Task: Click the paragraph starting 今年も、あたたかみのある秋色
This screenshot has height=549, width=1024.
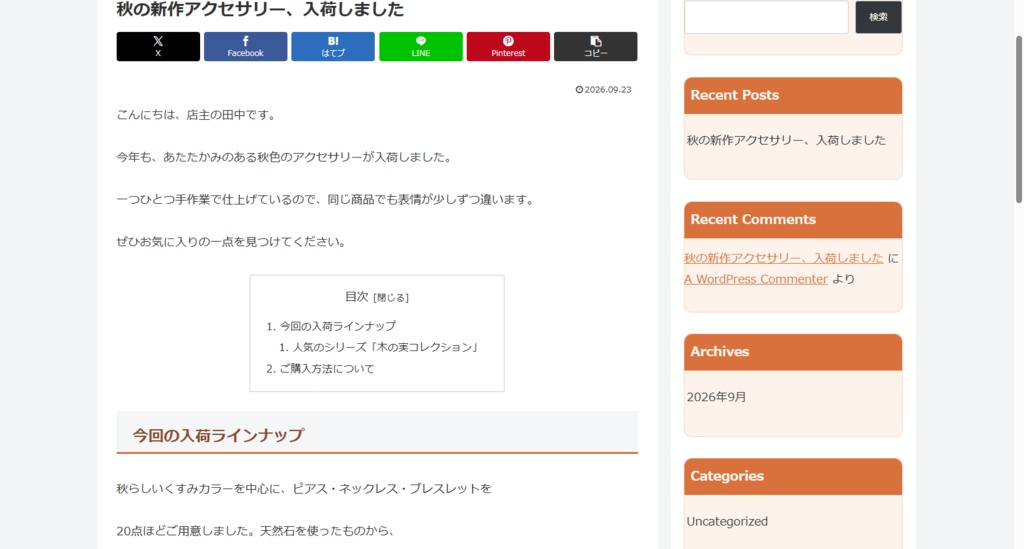Action: click(285, 157)
